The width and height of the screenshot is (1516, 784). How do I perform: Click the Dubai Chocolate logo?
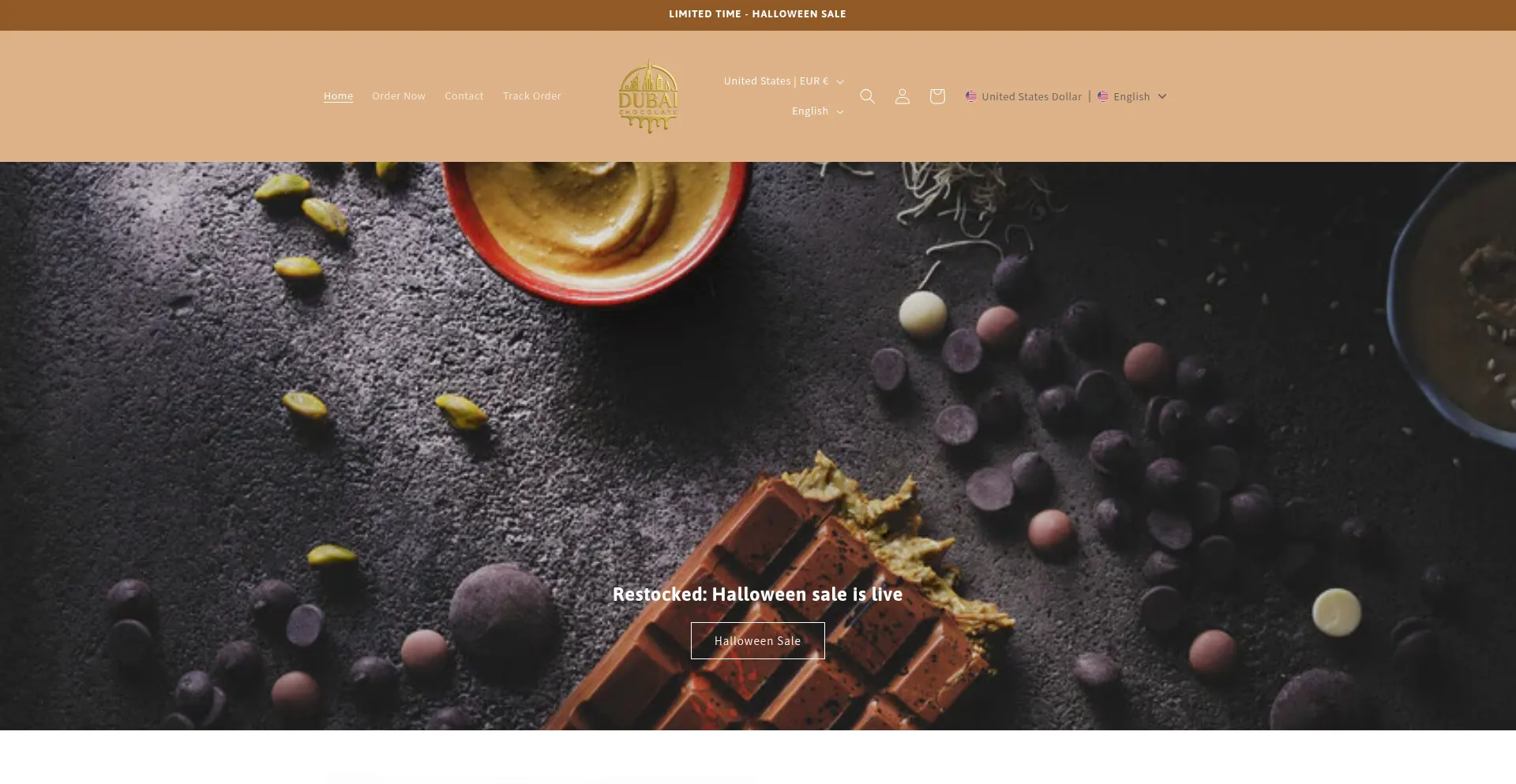pyautogui.click(x=648, y=96)
